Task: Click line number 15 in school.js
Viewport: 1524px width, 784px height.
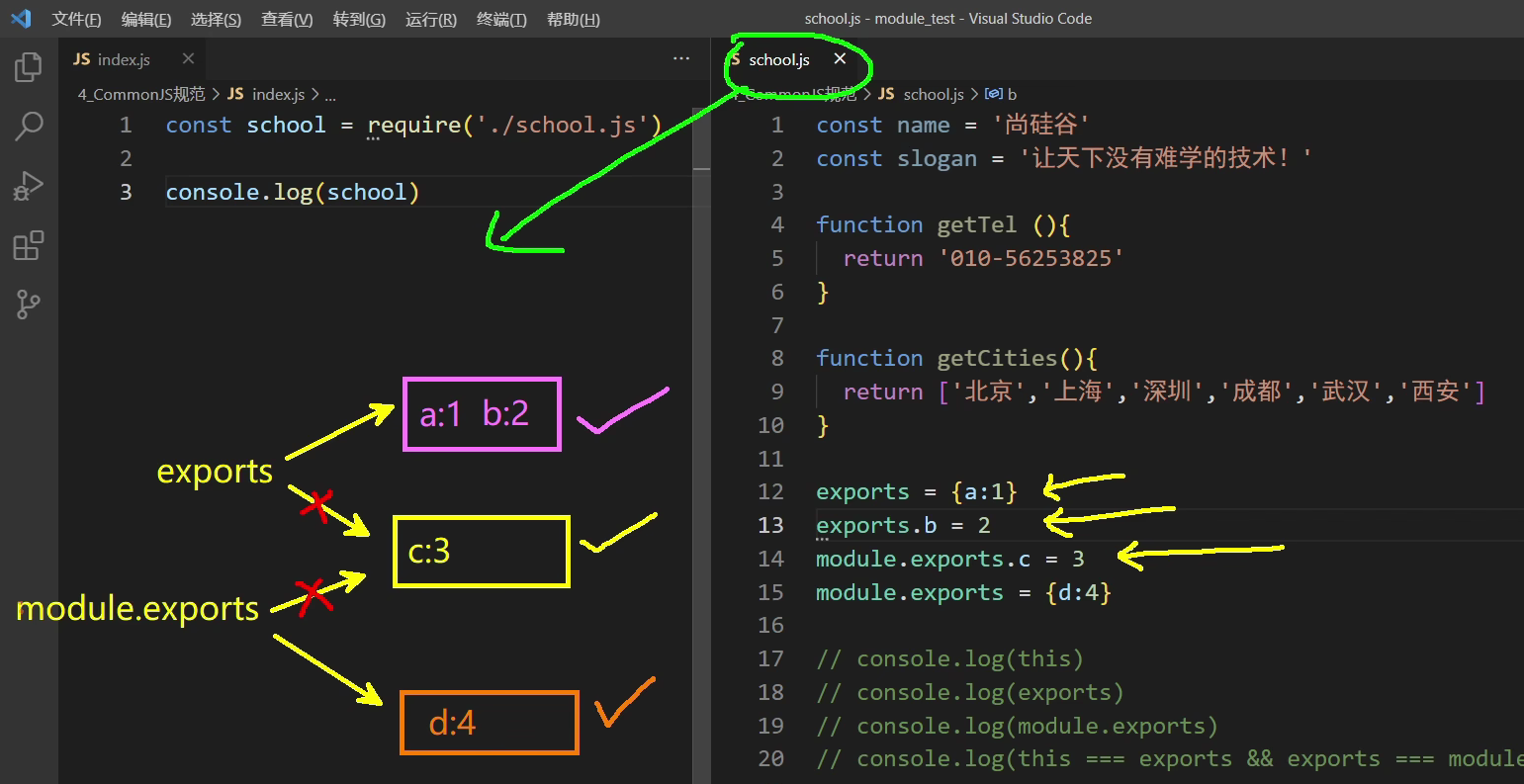Action: click(x=771, y=592)
